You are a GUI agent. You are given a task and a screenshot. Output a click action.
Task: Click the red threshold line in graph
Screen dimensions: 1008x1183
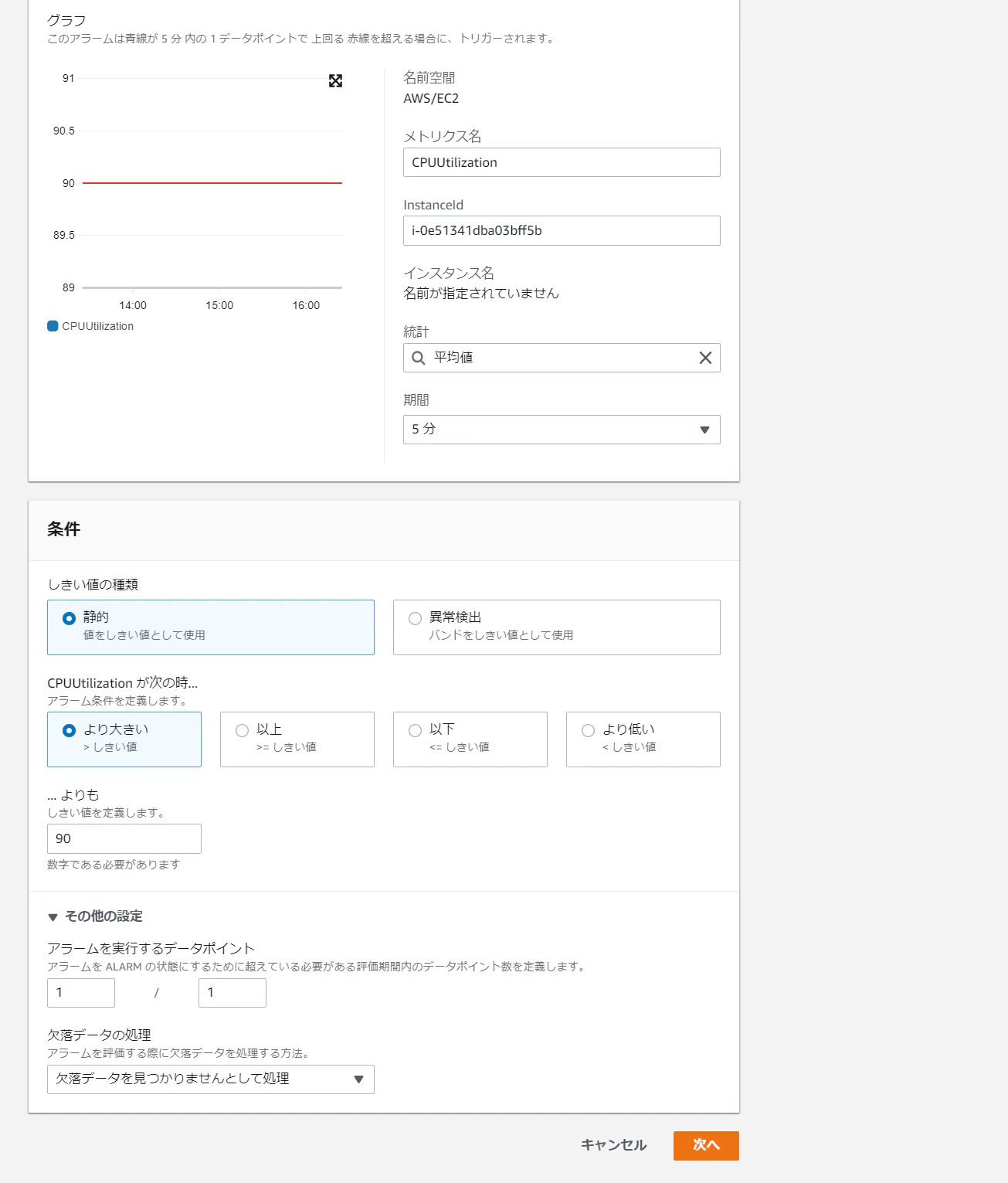pos(212,183)
